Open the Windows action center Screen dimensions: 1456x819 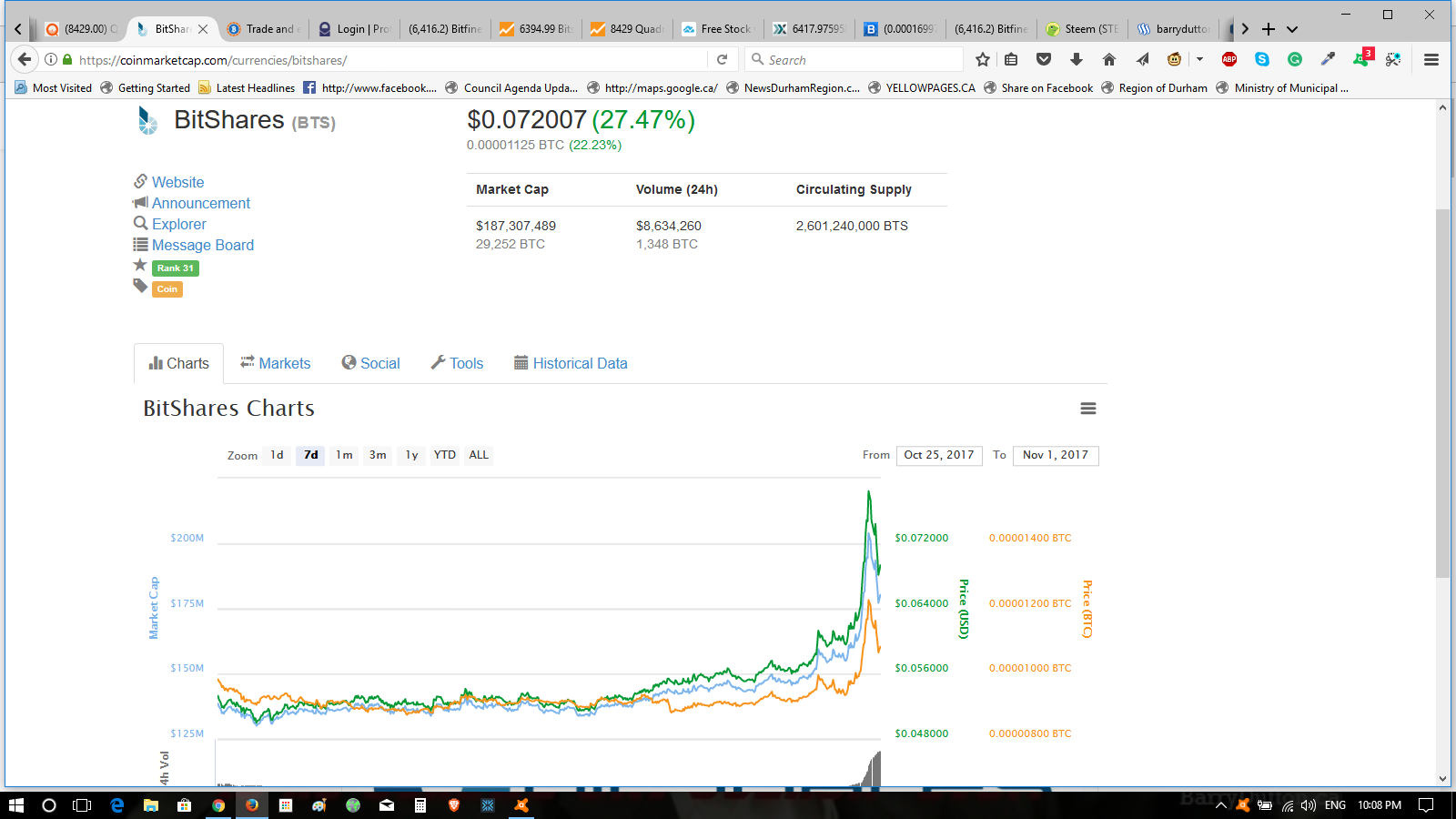1426,805
